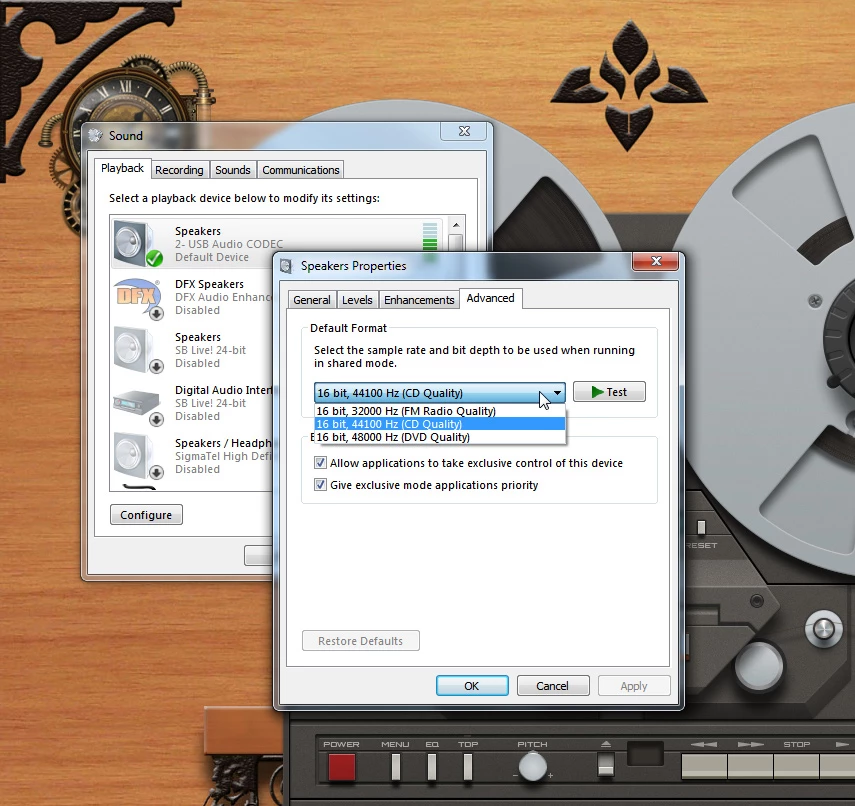Select the DFX Speakers device icon
Image resolution: width=855 pixels, height=806 pixels.
[x=138, y=298]
